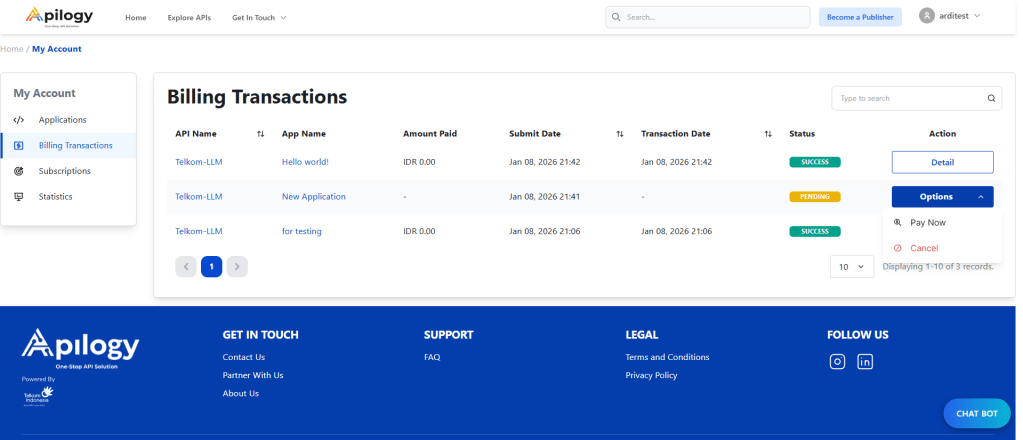This screenshot has width=1023, height=440.
Task: Open Subscriptions in My Account sidebar
Action: click(x=64, y=171)
